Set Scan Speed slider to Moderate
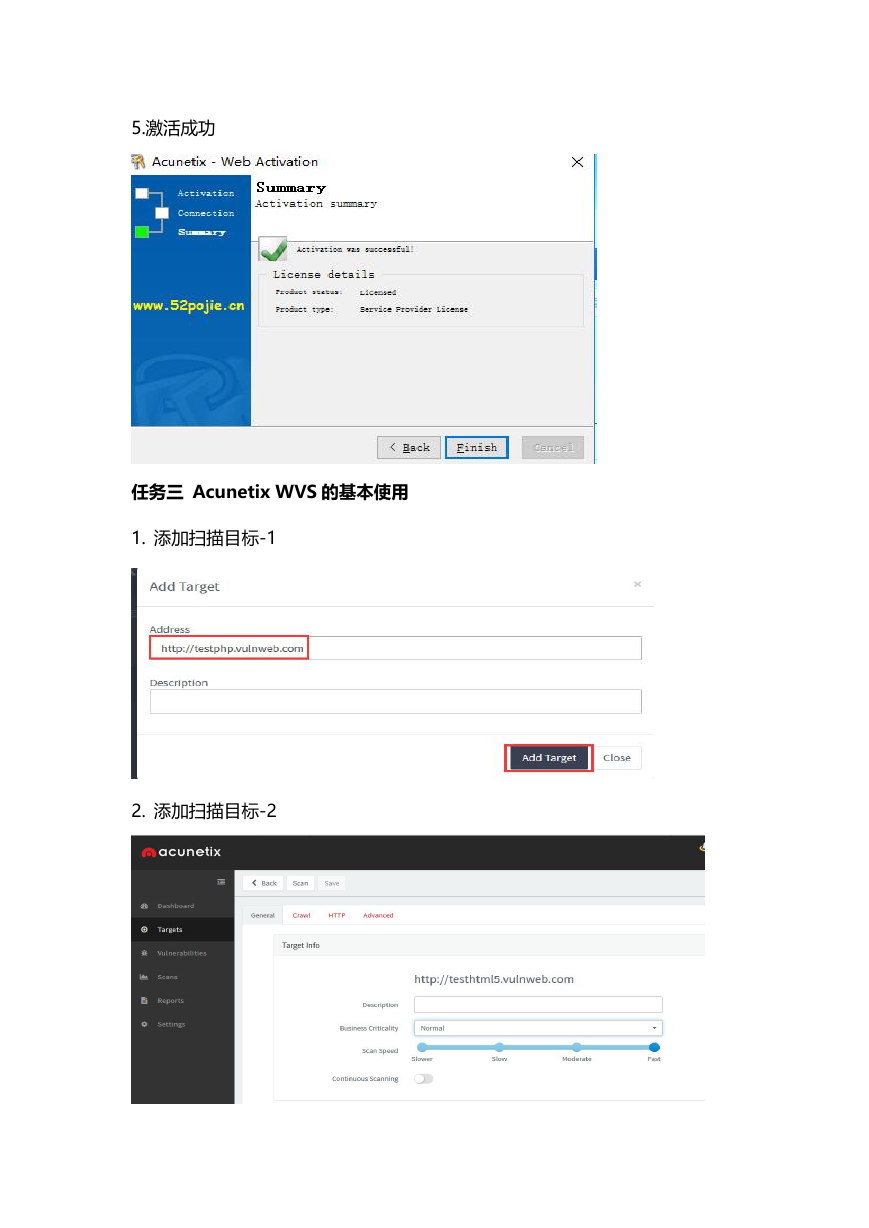 click(x=577, y=1047)
